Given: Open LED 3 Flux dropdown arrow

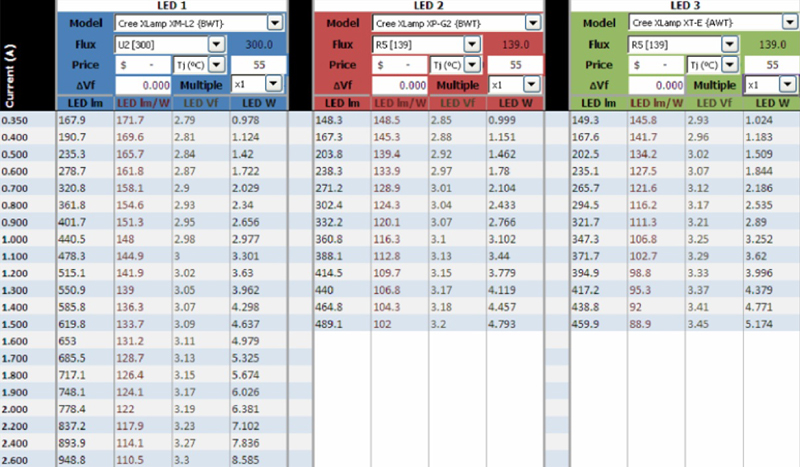Looking at the screenshot, I should click(730, 44).
